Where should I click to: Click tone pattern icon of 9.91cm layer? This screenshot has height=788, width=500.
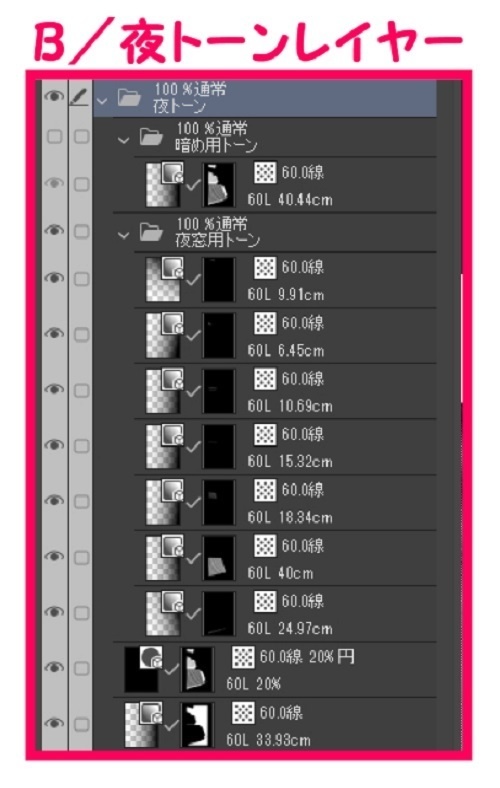pyautogui.click(x=265, y=268)
